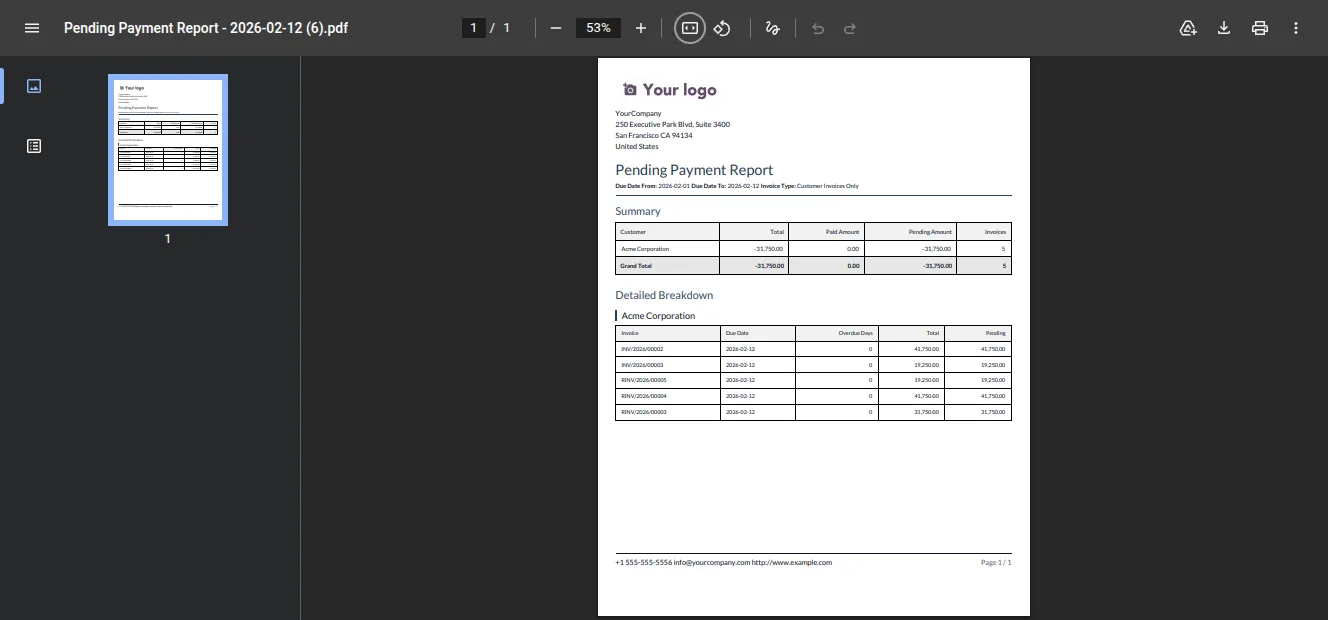Click invoice RINV/2026/00003 cell
This screenshot has height=620, width=1328.
pyautogui.click(x=668, y=412)
